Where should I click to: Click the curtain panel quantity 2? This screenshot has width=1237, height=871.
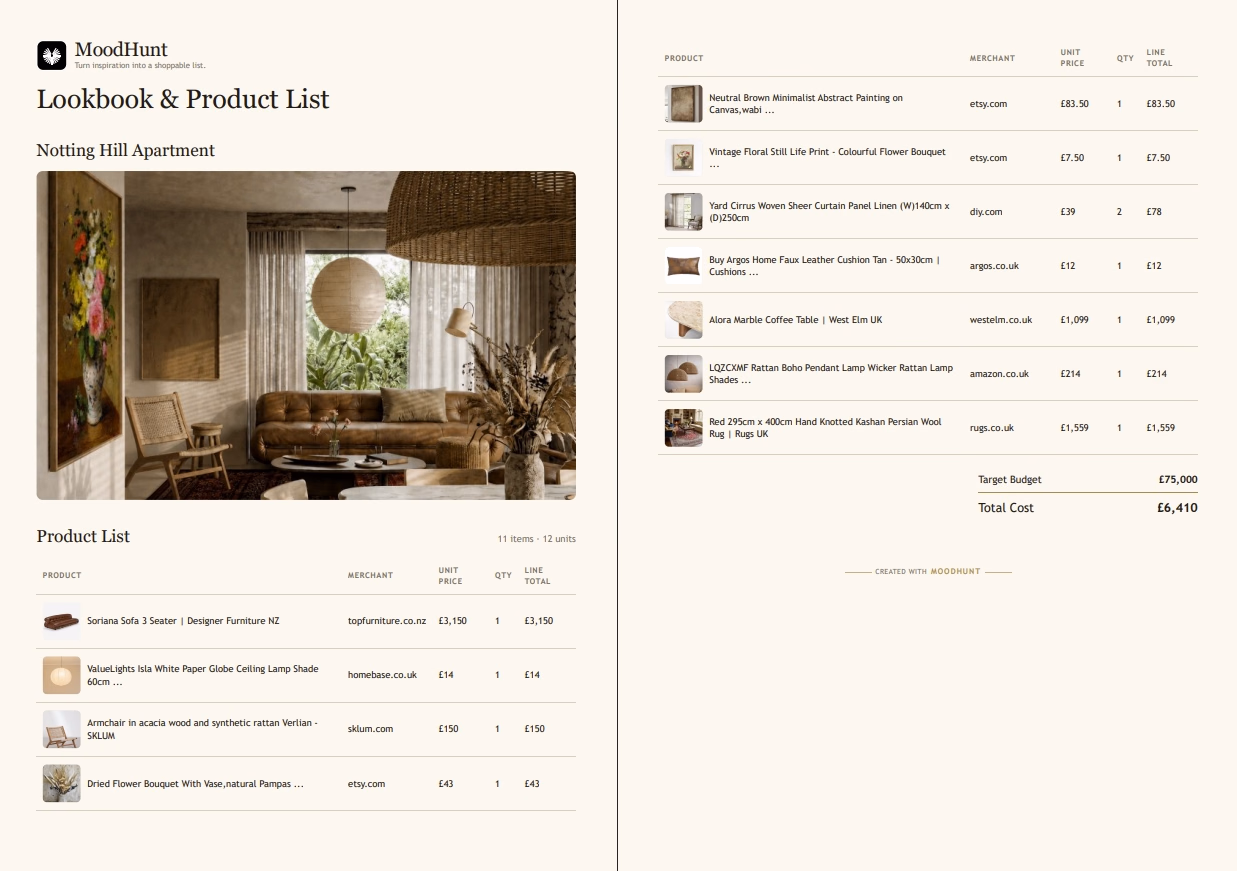1120,212
